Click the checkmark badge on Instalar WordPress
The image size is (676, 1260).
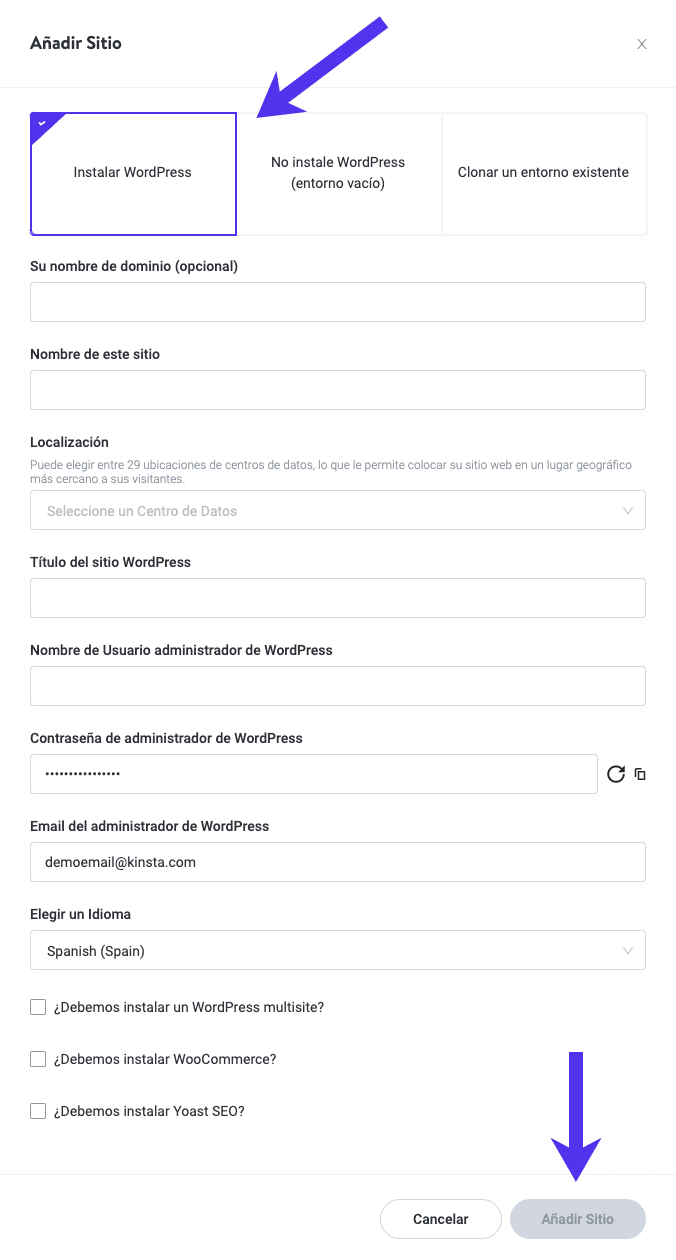[41, 123]
